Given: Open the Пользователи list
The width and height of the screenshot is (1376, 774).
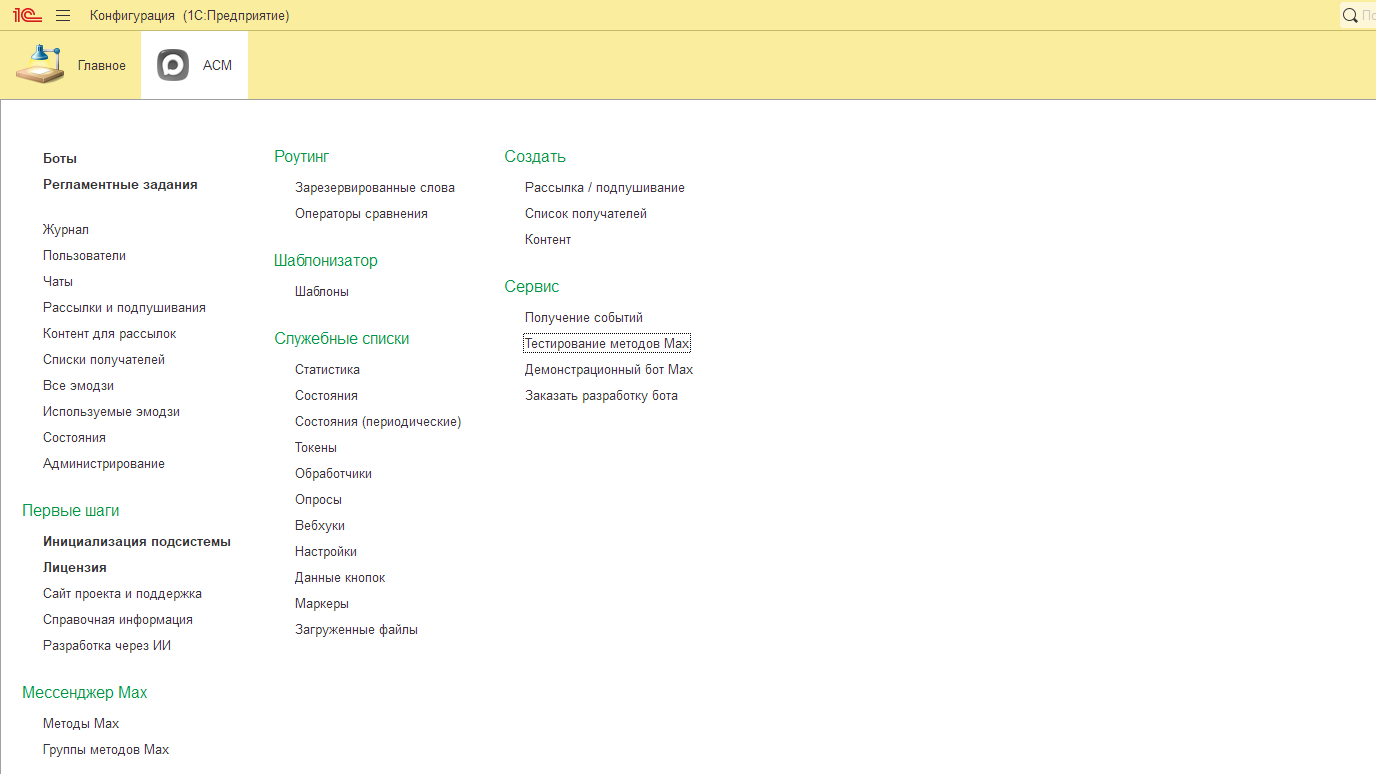Looking at the screenshot, I should (x=84, y=256).
